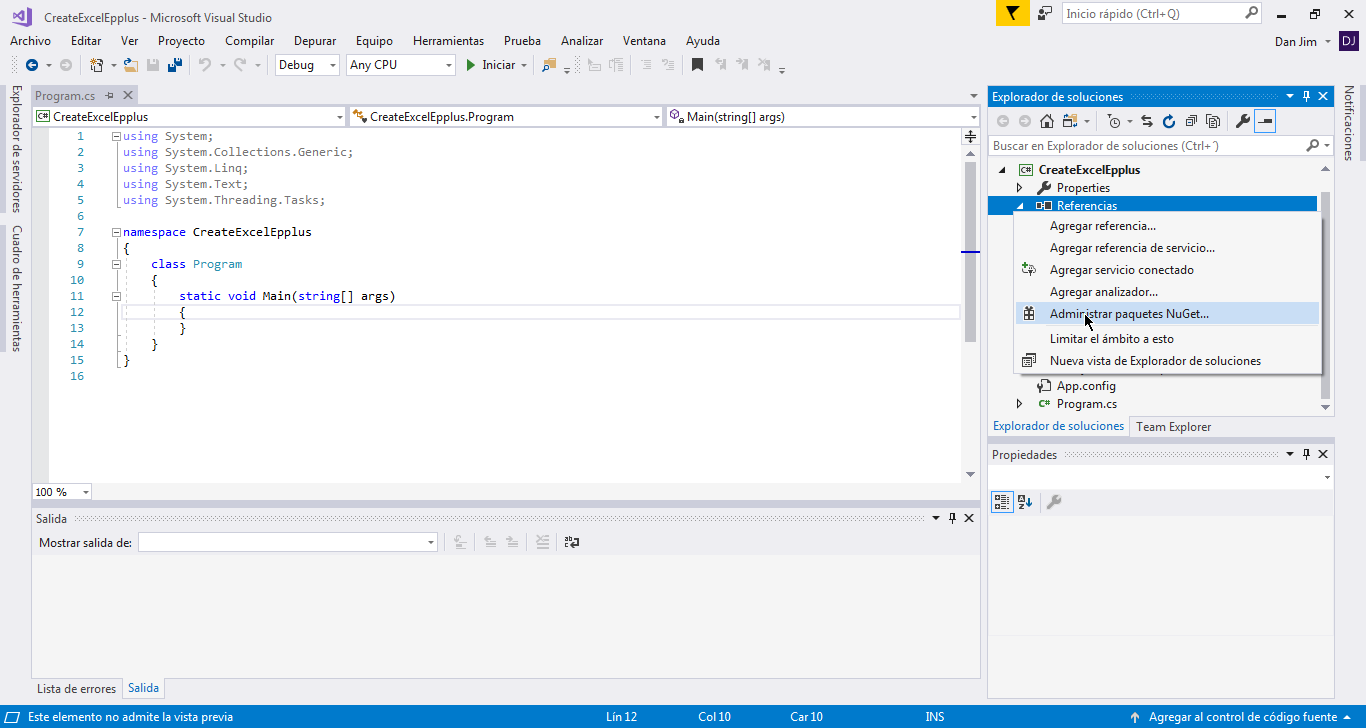Toggle the Categorized view in Propiedades panel
1366x728 pixels.
[x=1002, y=502]
